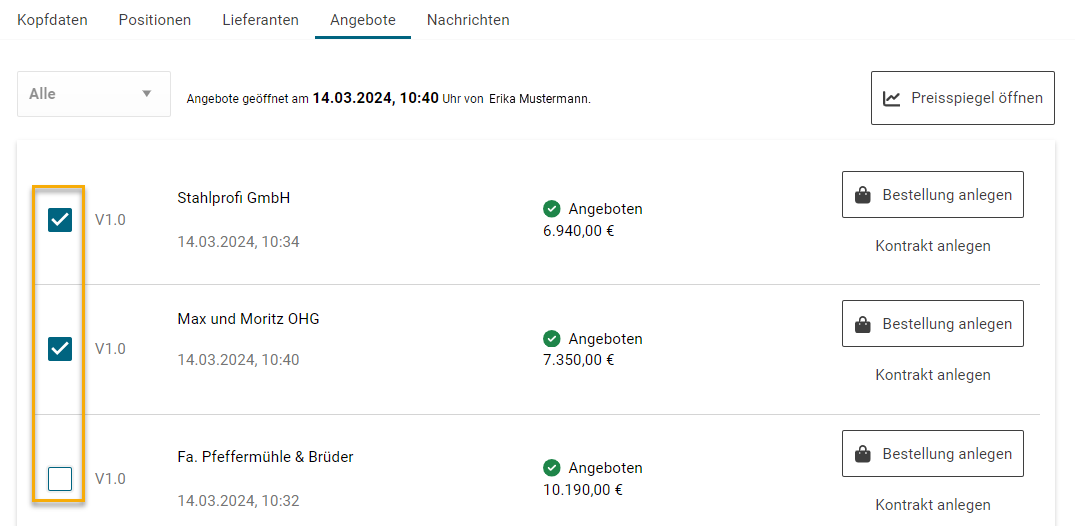This screenshot has width=1075, height=526.
Task: Select the Nachrichten tab
Action: (468, 20)
